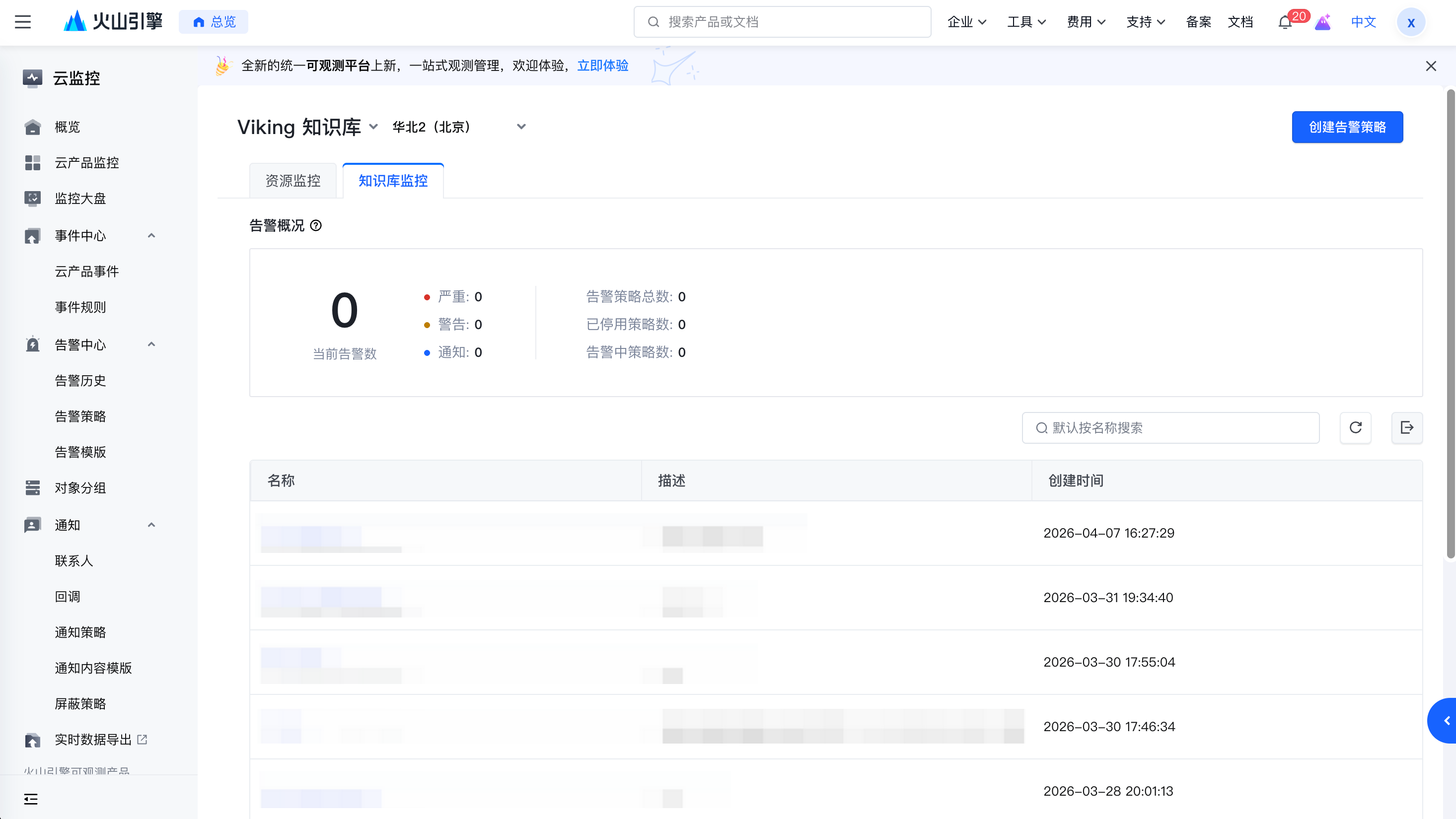Screen dimensions: 1456x819
Task: Click the user avatar icon
Action: click(x=1411, y=23)
